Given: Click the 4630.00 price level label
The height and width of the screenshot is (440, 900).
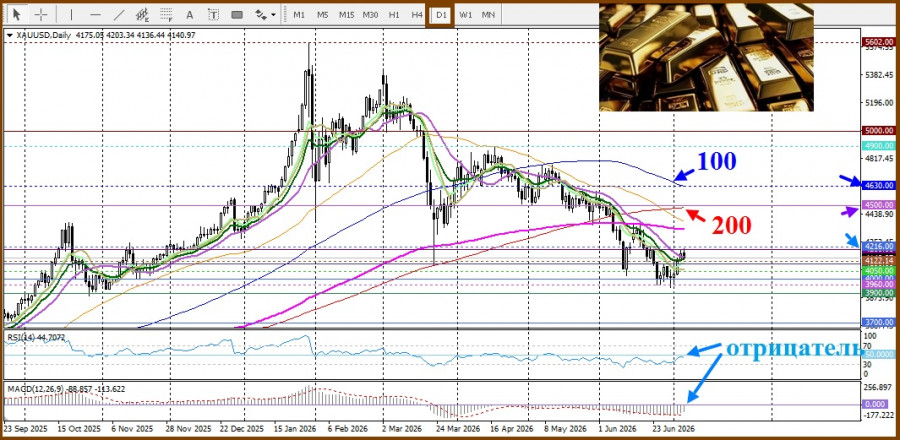Looking at the screenshot, I should point(879,185).
